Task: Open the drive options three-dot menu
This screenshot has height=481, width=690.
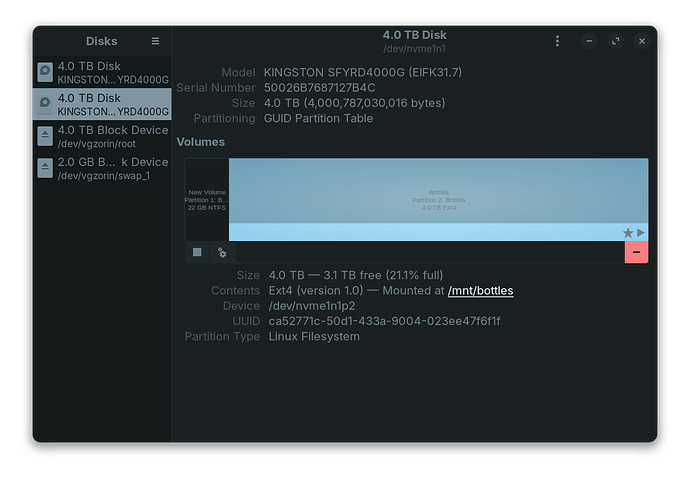Action: [x=558, y=41]
